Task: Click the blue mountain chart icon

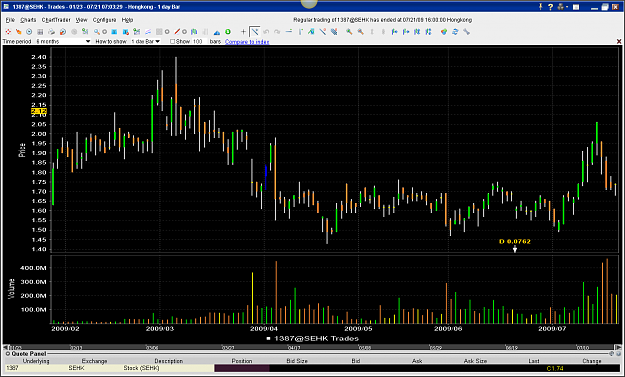Action: (x=217, y=32)
